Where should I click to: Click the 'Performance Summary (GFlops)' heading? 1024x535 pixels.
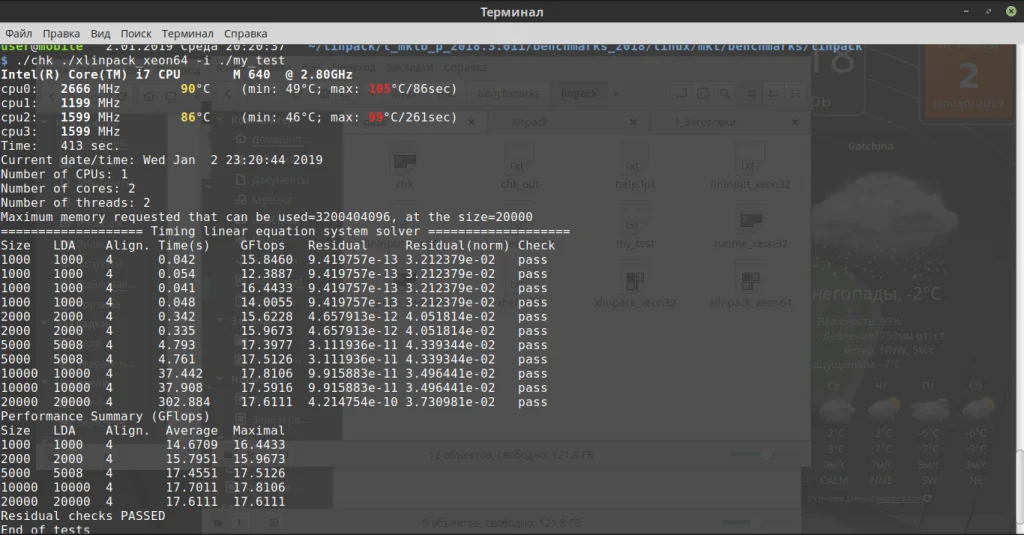click(x=105, y=416)
